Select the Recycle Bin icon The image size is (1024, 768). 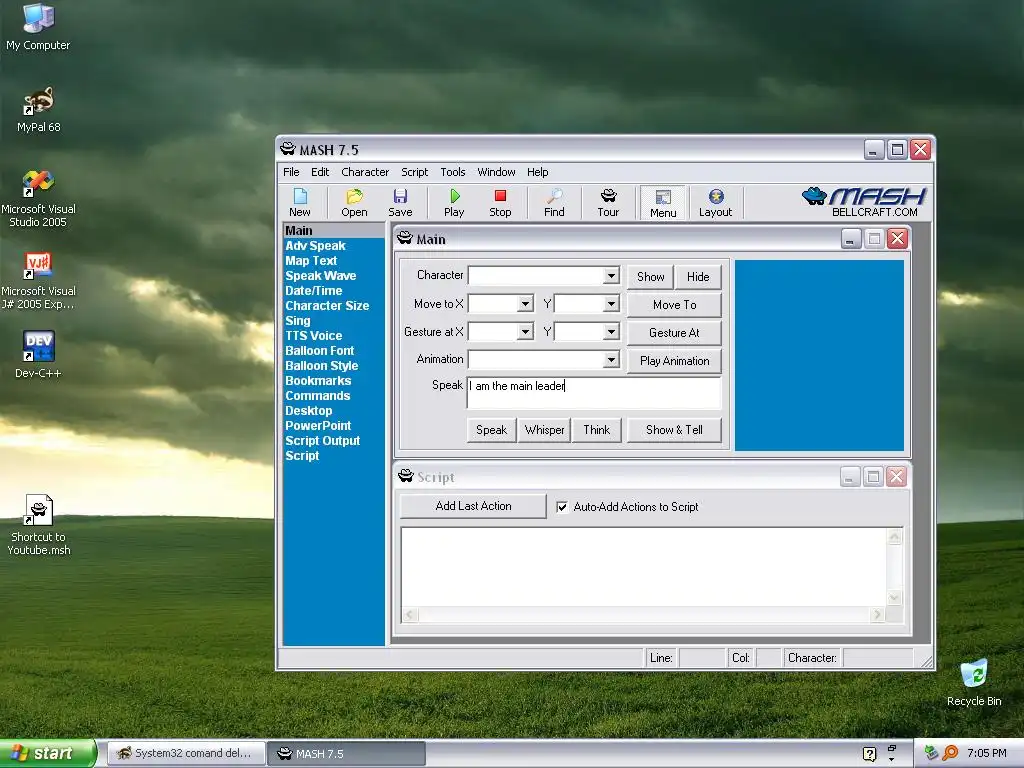tap(974, 683)
